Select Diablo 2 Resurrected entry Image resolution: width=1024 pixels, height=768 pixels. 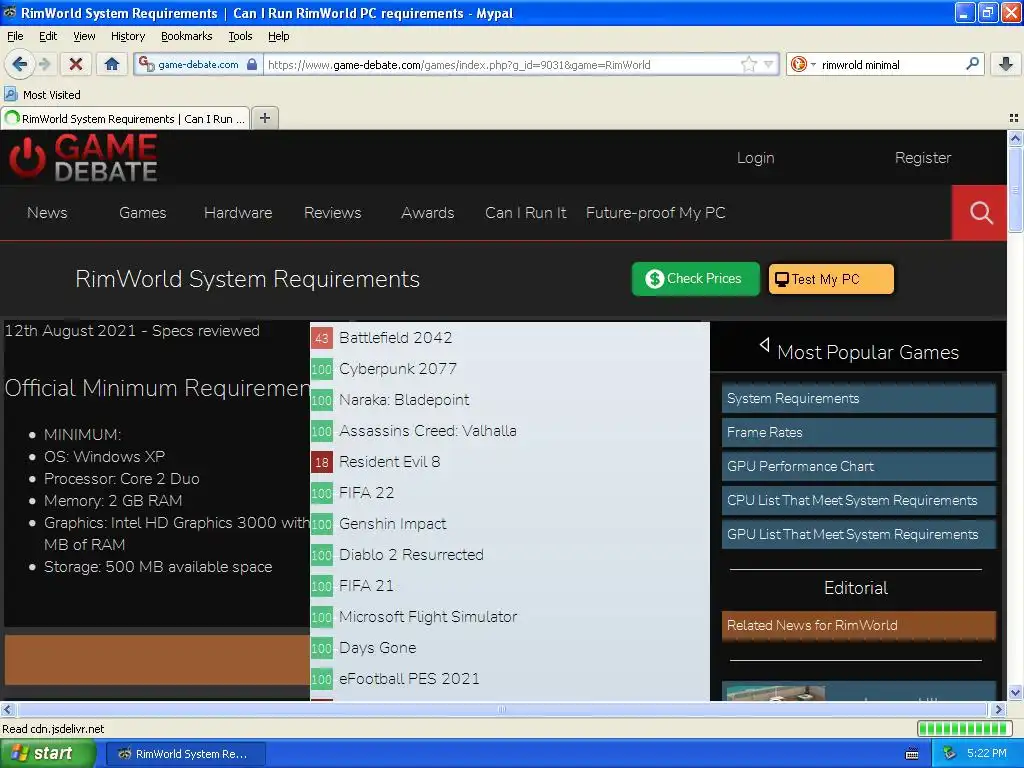click(411, 554)
